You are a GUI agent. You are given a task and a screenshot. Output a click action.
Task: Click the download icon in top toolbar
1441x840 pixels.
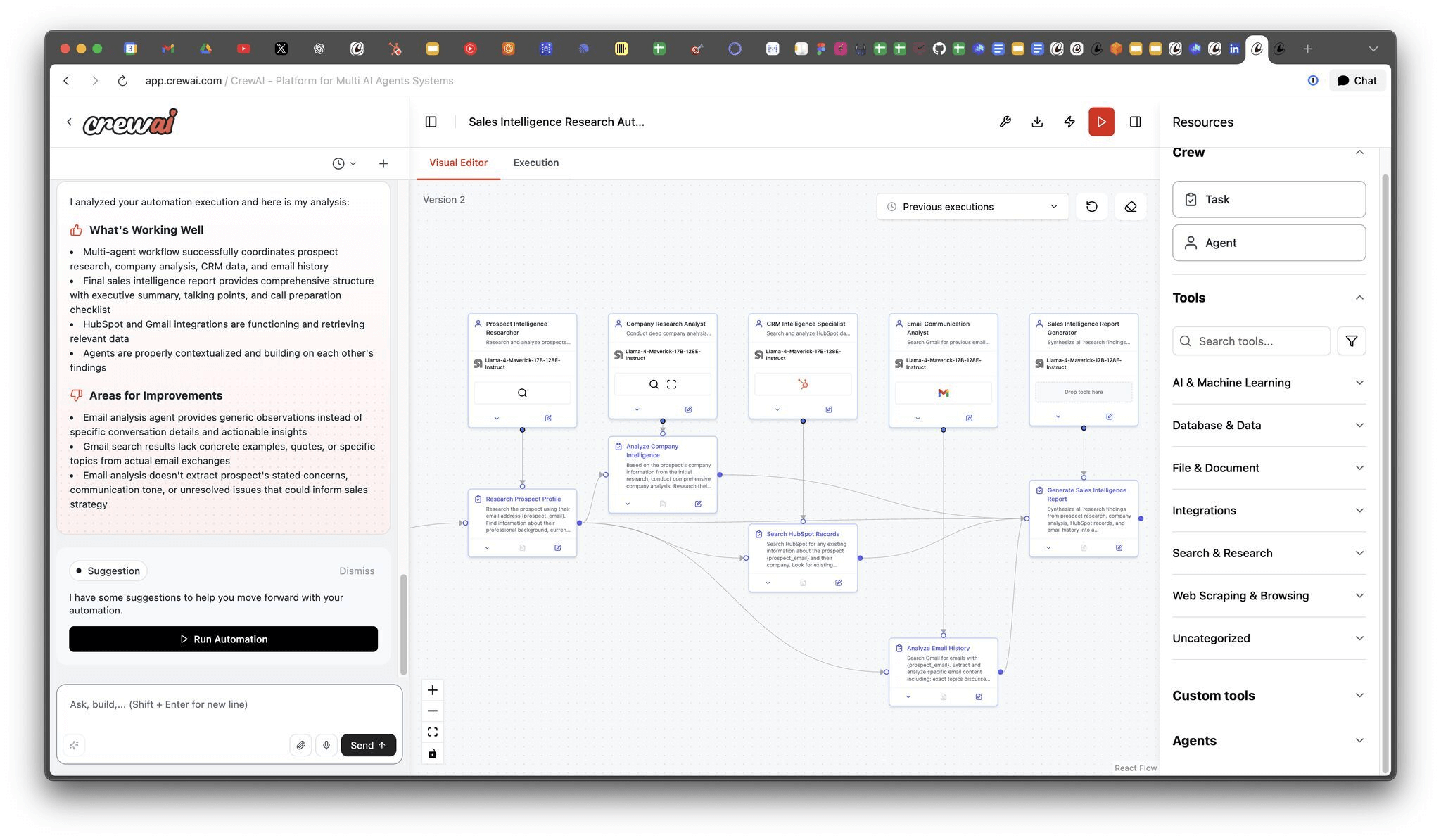point(1037,122)
